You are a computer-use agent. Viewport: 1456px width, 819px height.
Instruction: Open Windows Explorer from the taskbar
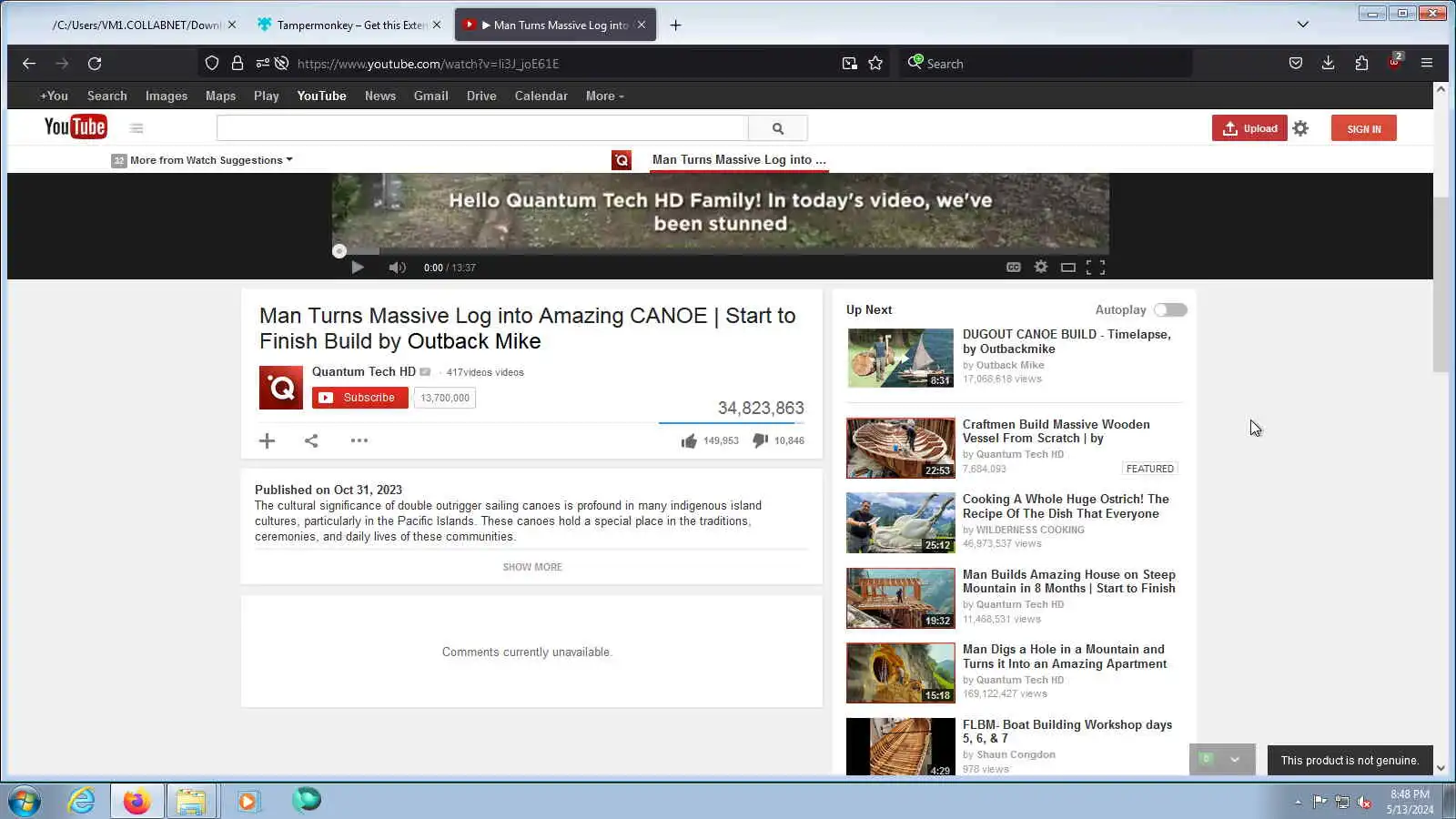191,802
